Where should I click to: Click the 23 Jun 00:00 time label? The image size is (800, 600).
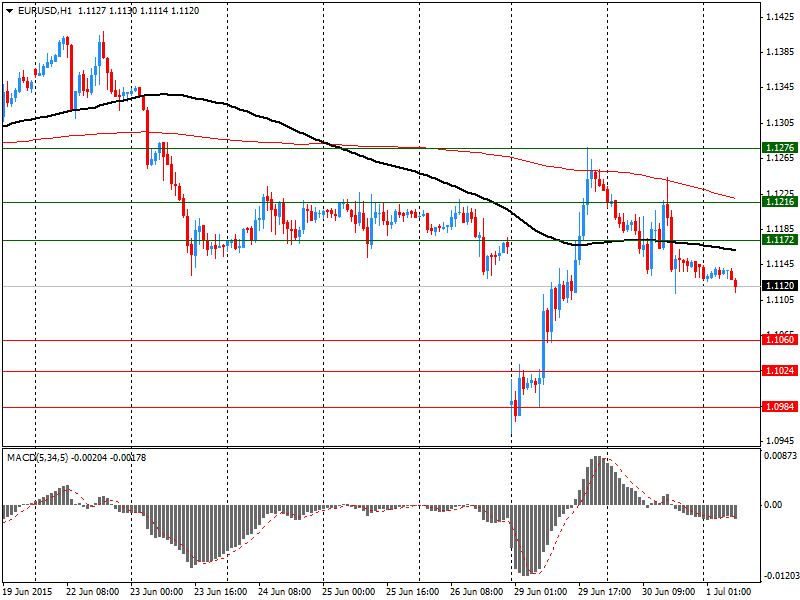point(157,592)
